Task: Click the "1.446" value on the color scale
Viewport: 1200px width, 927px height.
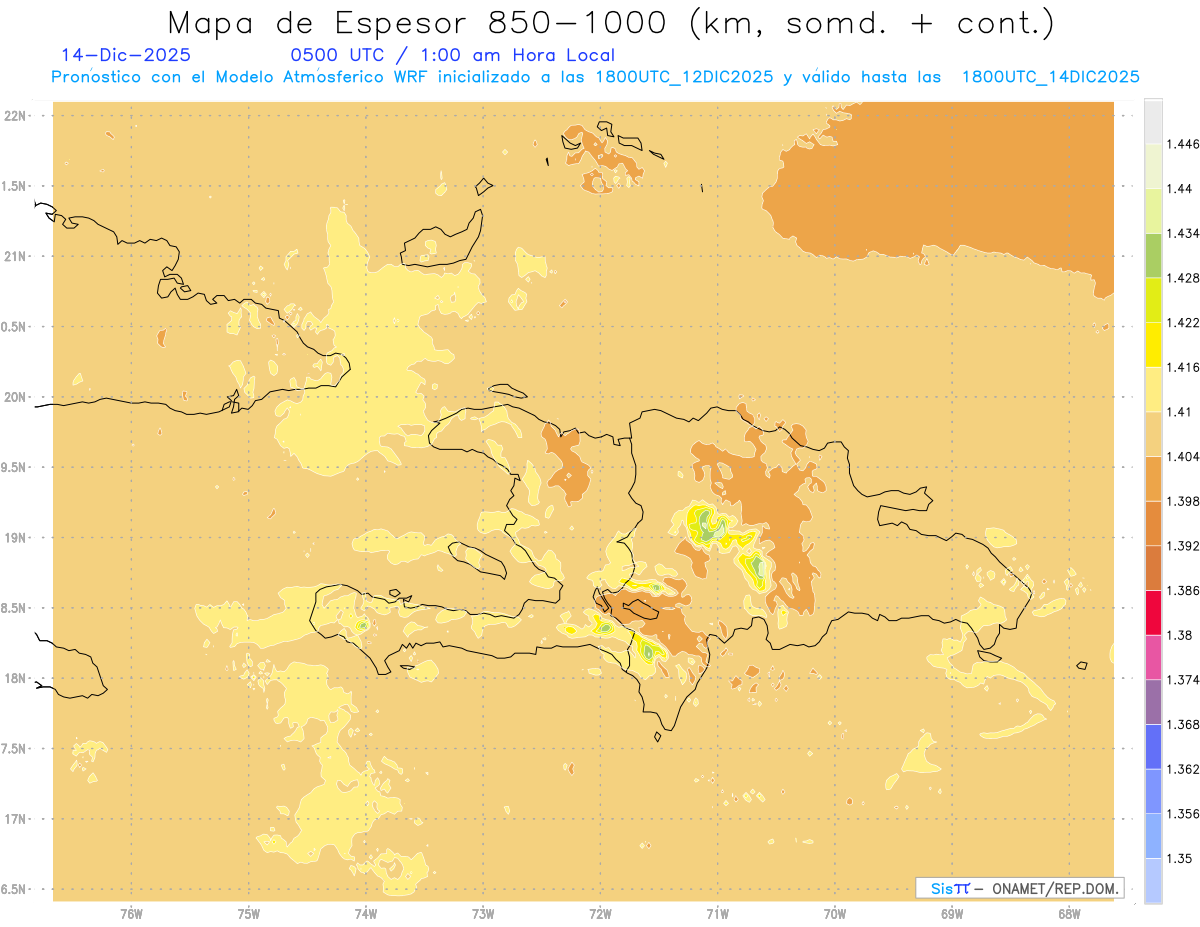Action: [1183, 144]
